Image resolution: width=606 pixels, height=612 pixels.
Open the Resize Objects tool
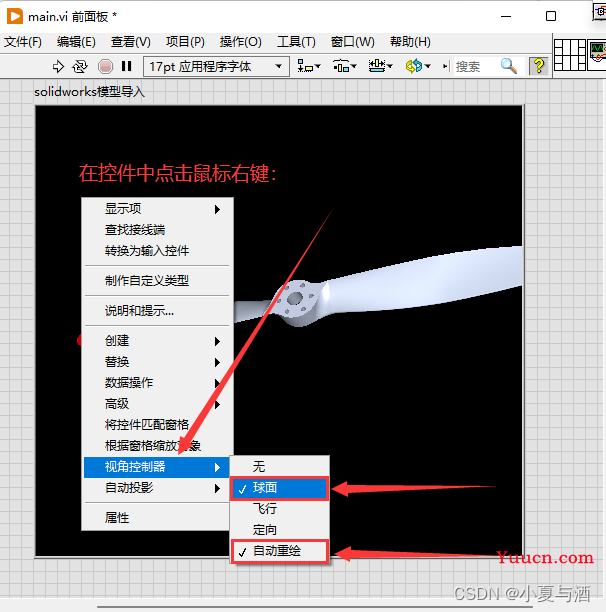click(x=380, y=66)
